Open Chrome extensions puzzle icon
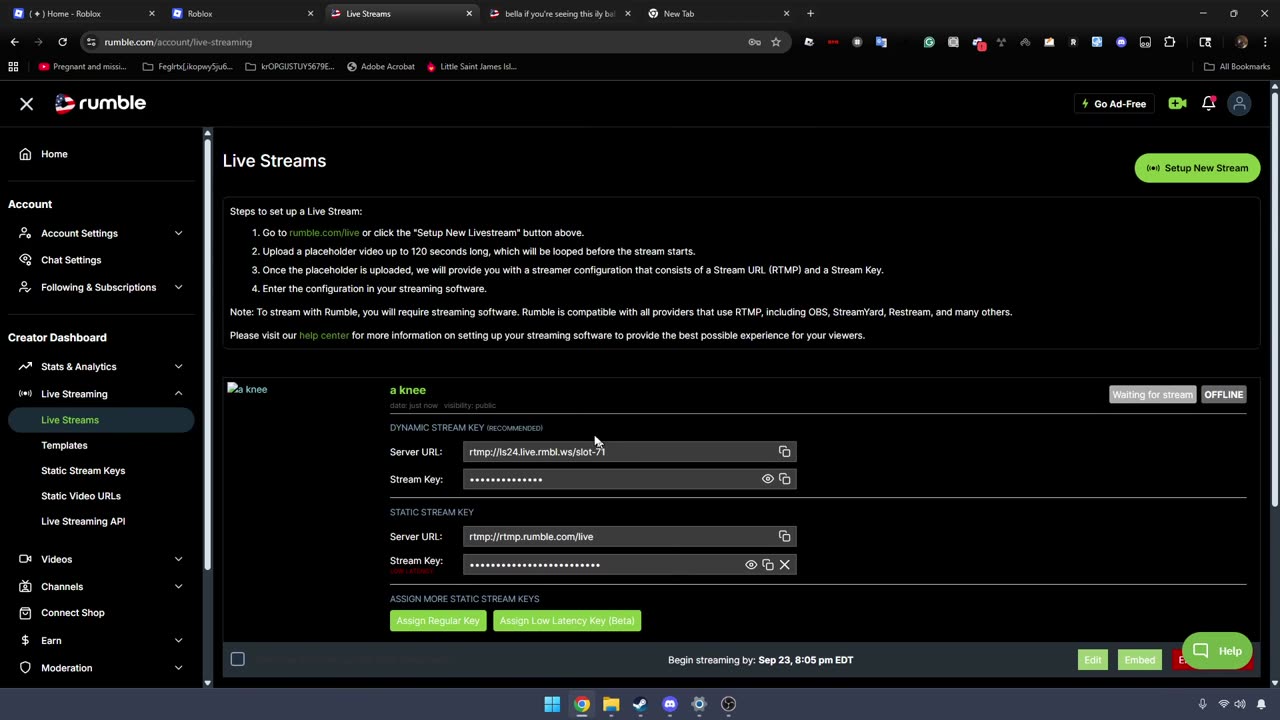This screenshot has height=720, width=1280. tap(1169, 42)
